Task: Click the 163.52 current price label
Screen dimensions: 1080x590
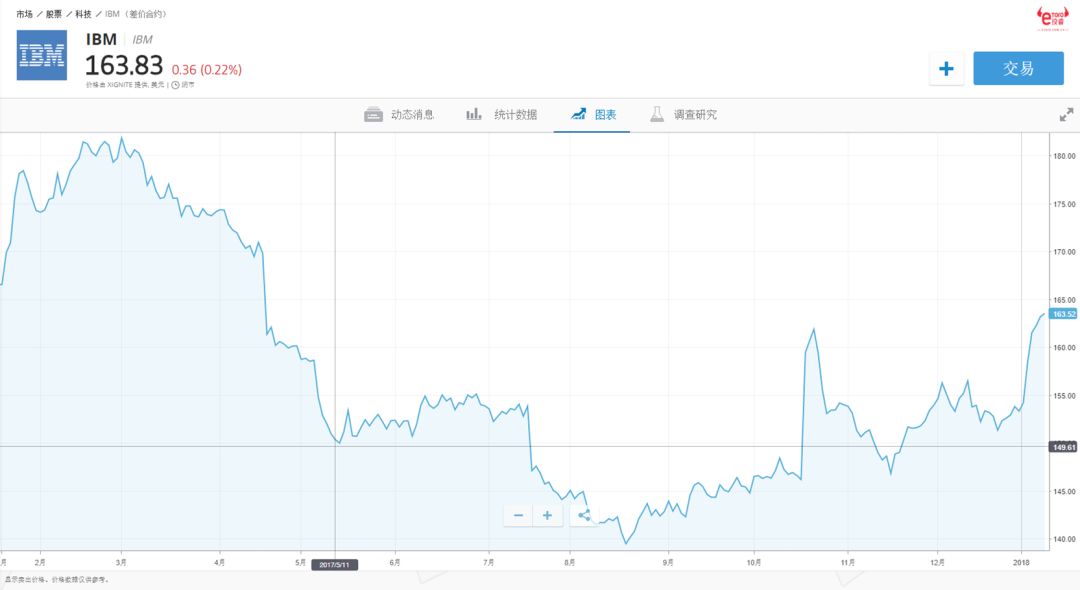Action: pyautogui.click(x=1063, y=314)
